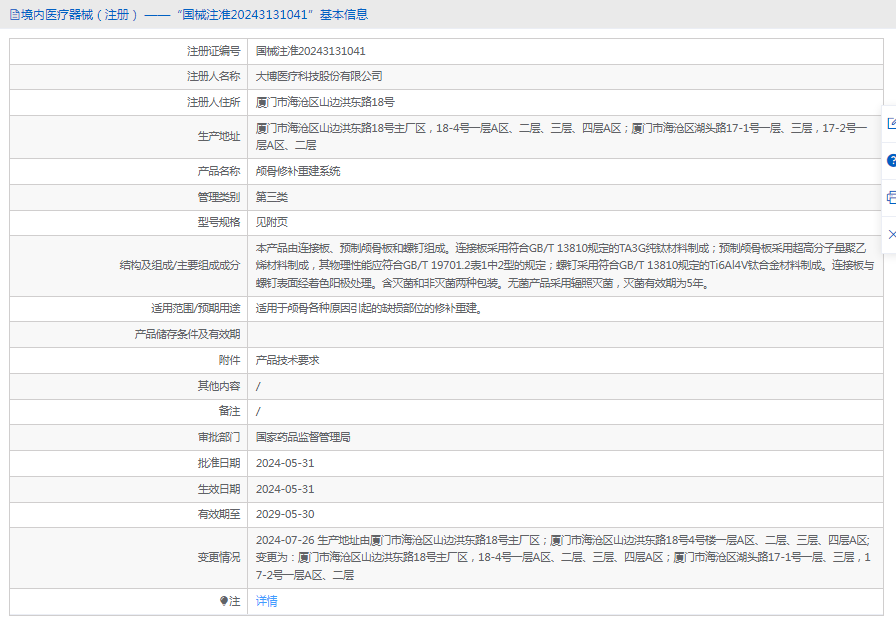Click the 变更情况 row label
896x620 pixels.
(x=219, y=557)
